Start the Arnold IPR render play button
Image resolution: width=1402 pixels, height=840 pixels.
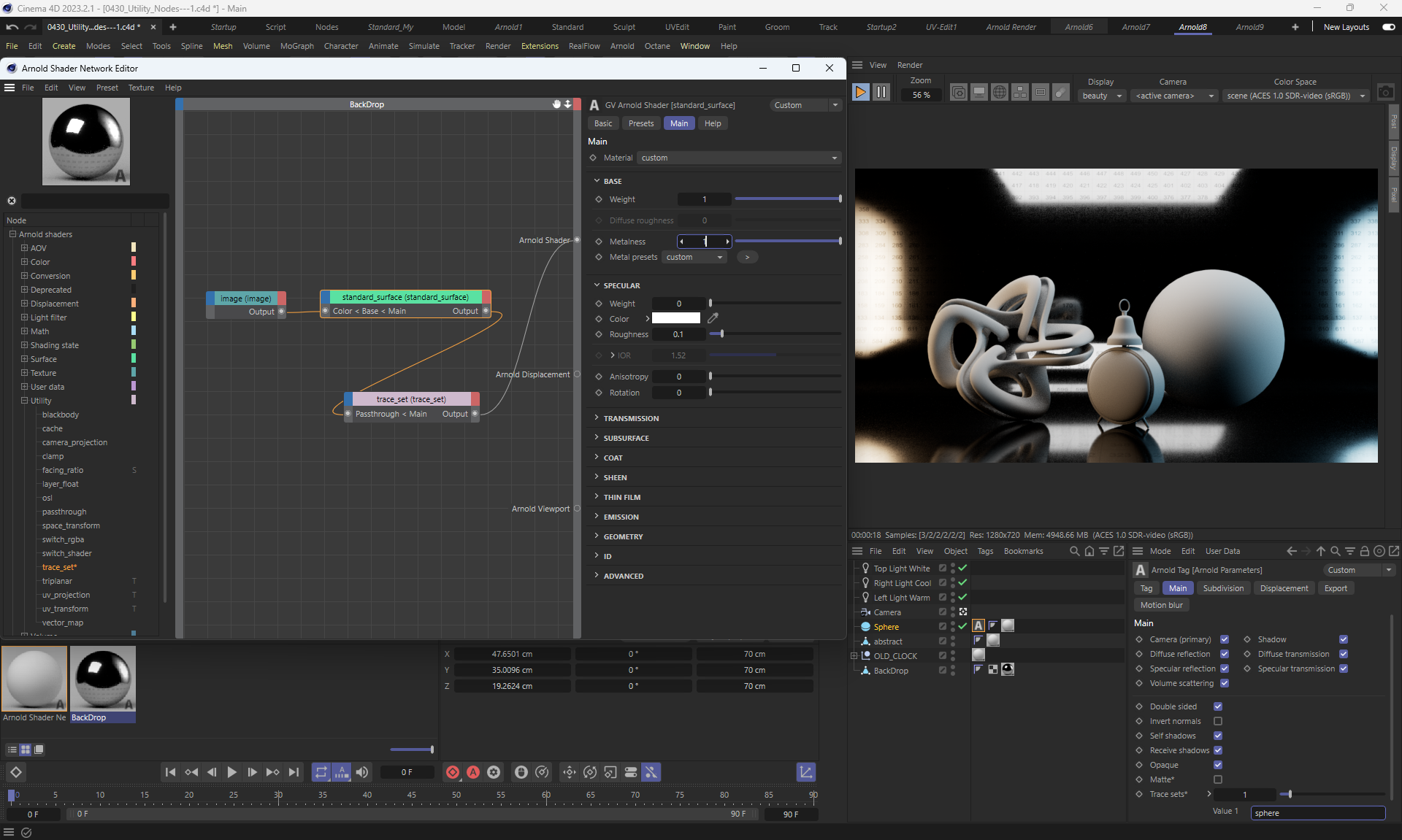(861, 92)
